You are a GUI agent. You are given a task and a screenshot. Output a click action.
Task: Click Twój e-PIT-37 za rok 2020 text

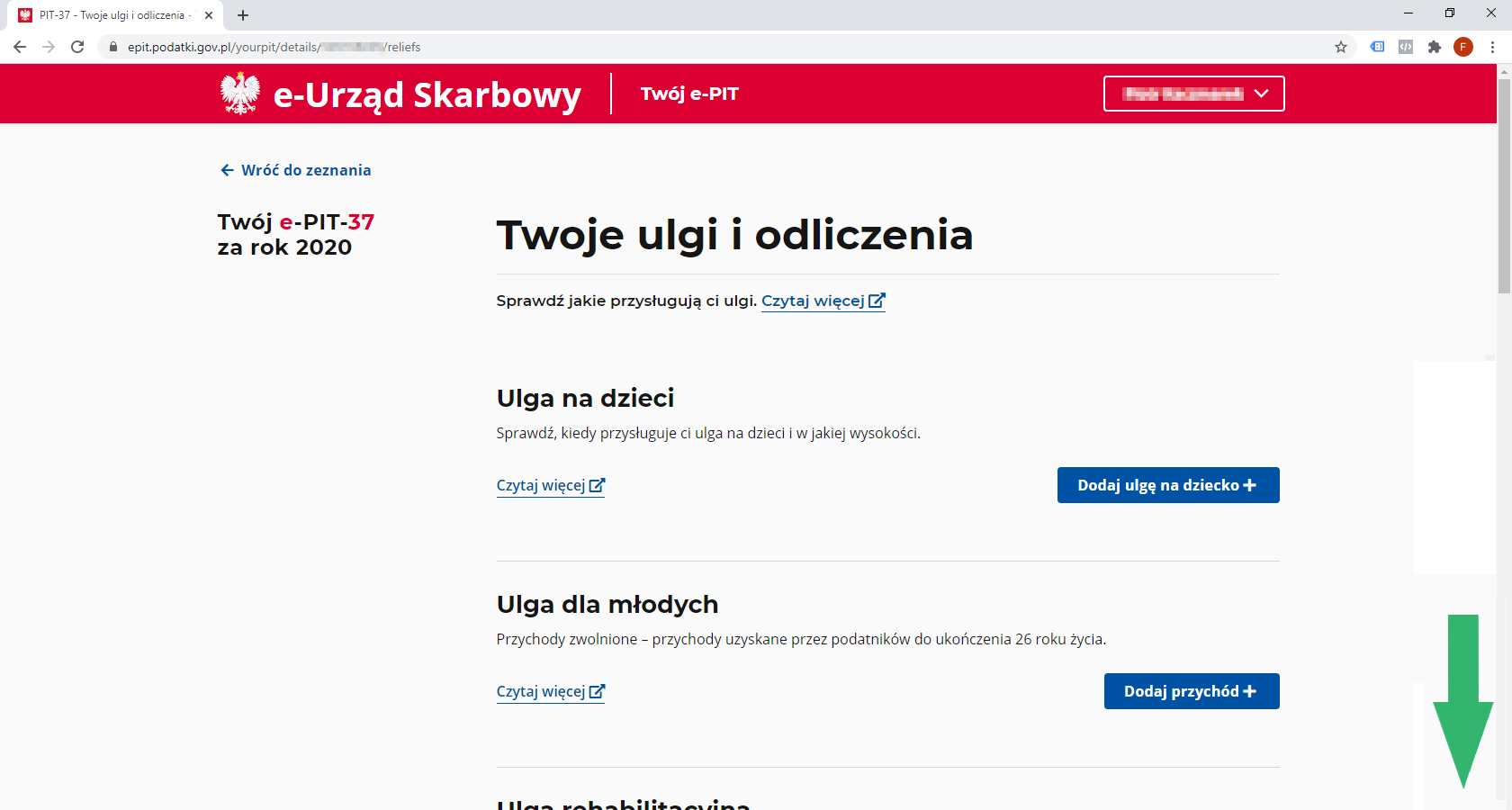(x=296, y=234)
